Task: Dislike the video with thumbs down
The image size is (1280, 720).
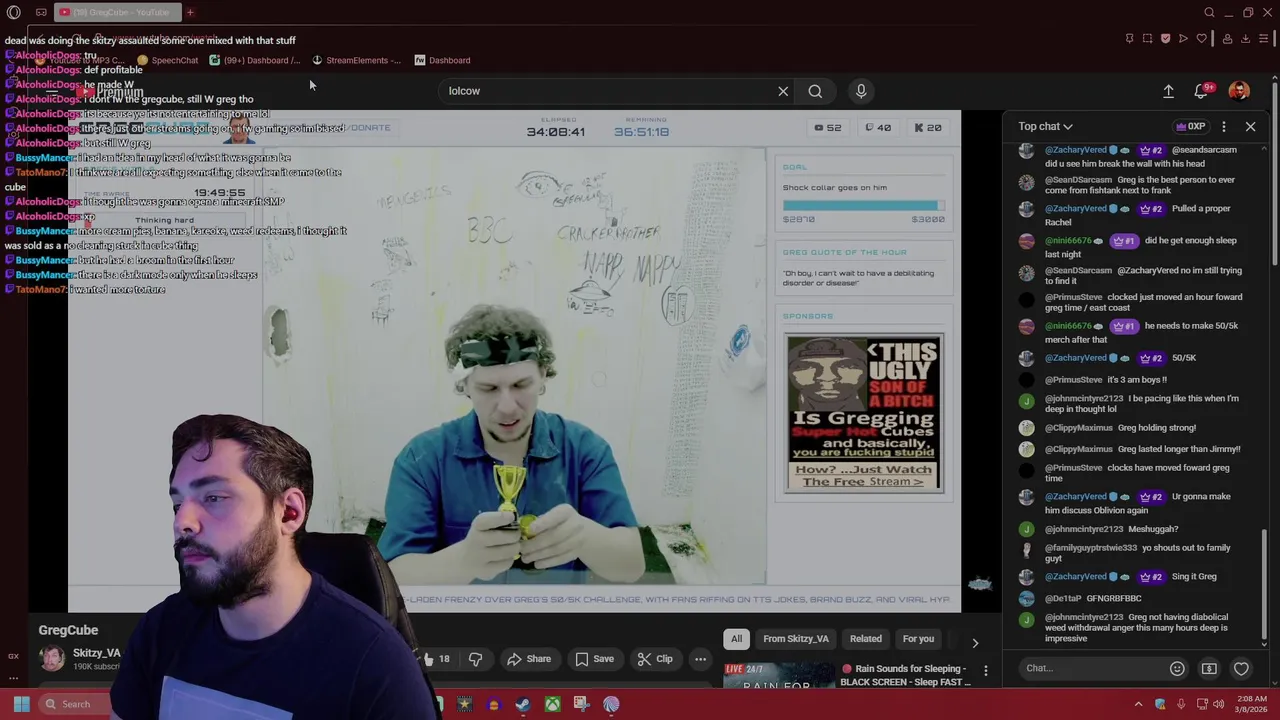Action: pyautogui.click(x=475, y=659)
